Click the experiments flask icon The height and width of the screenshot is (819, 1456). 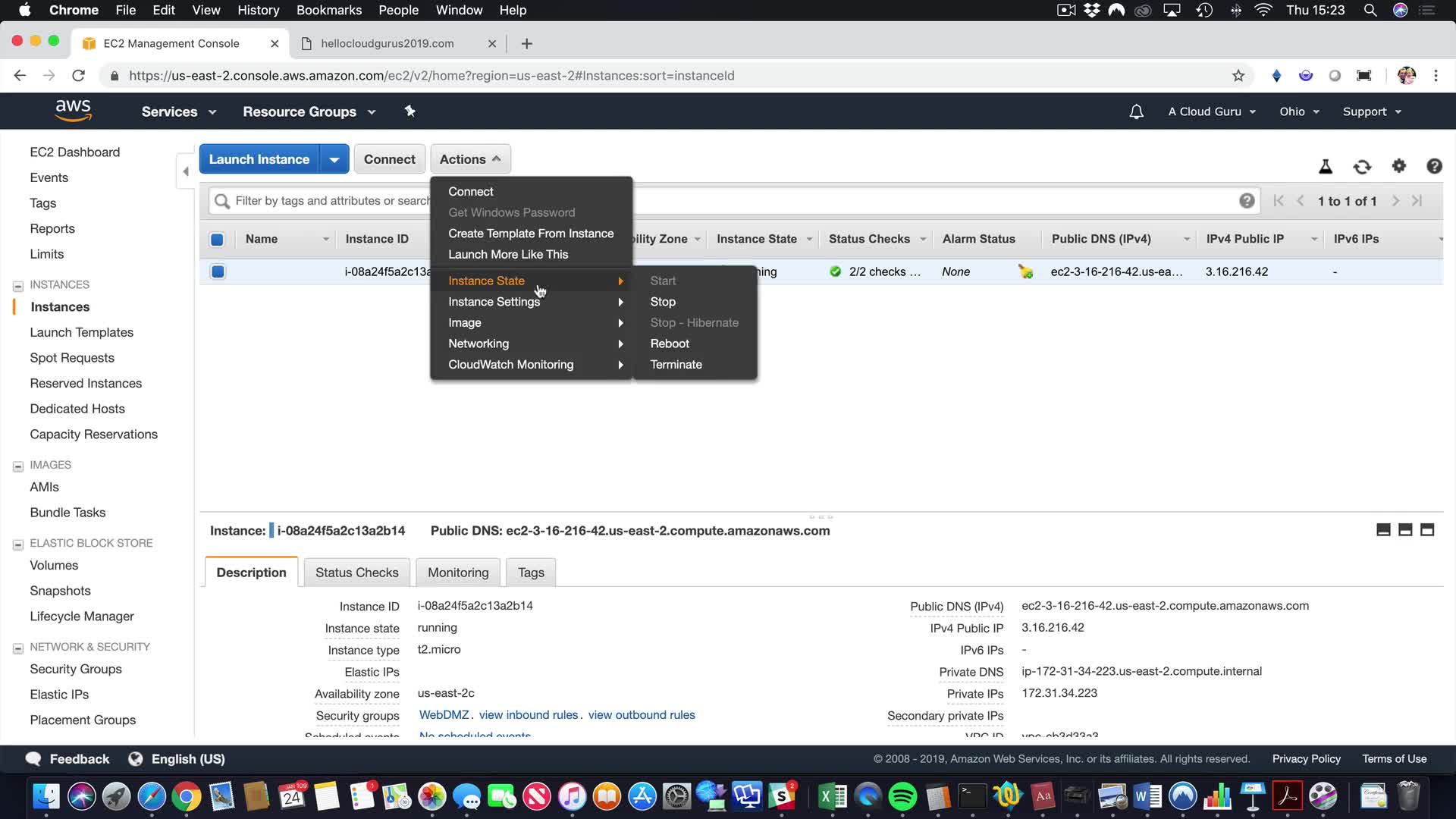pyautogui.click(x=1326, y=167)
